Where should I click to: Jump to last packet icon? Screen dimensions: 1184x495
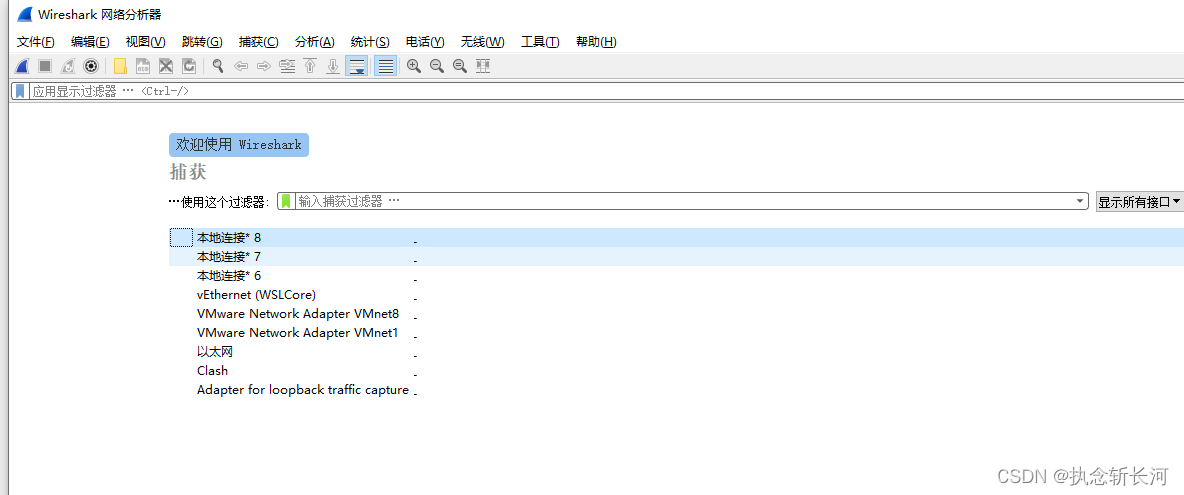332,66
